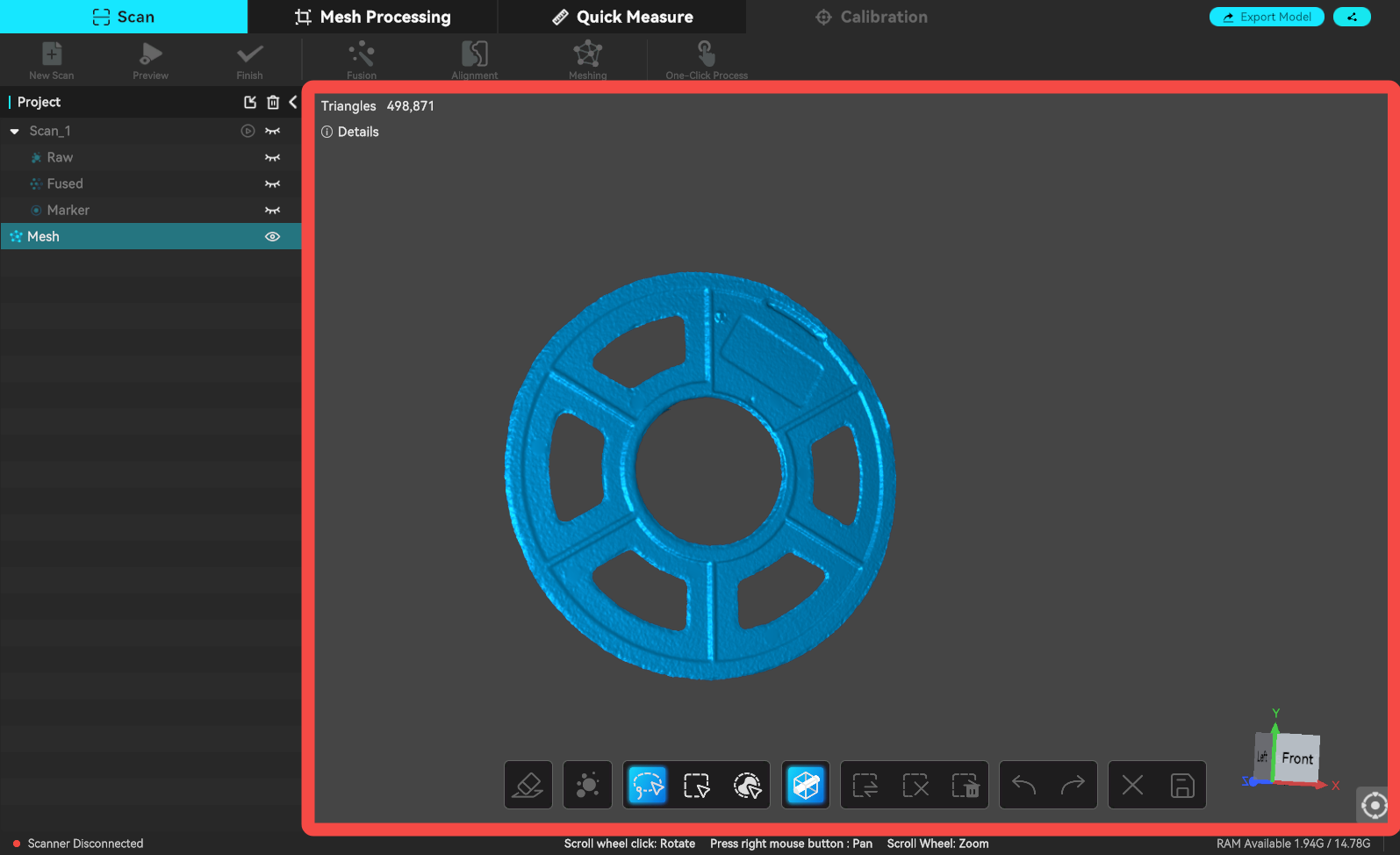
Task: Discard edits with the X icon
Action: [x=1132, y=785]
